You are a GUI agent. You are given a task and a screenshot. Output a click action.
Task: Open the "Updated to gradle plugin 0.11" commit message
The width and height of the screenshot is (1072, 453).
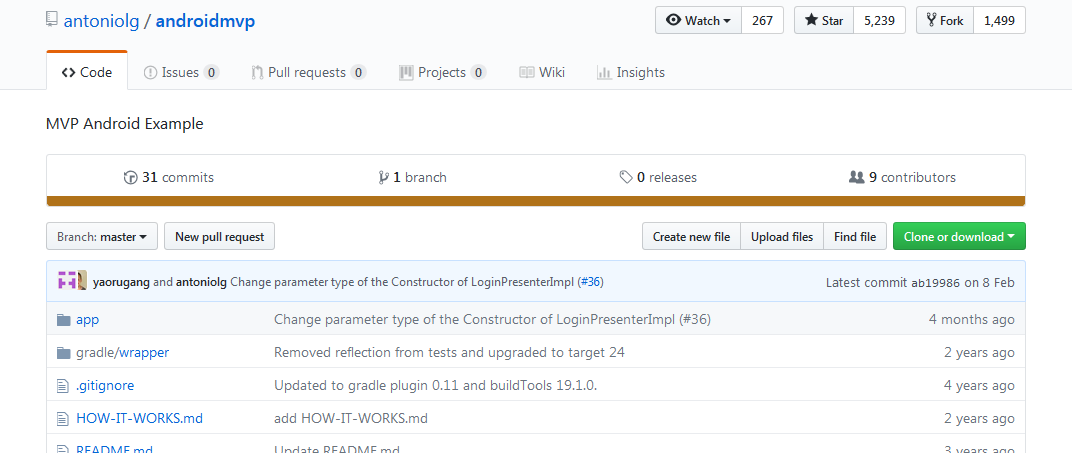(x=436, y=385)
